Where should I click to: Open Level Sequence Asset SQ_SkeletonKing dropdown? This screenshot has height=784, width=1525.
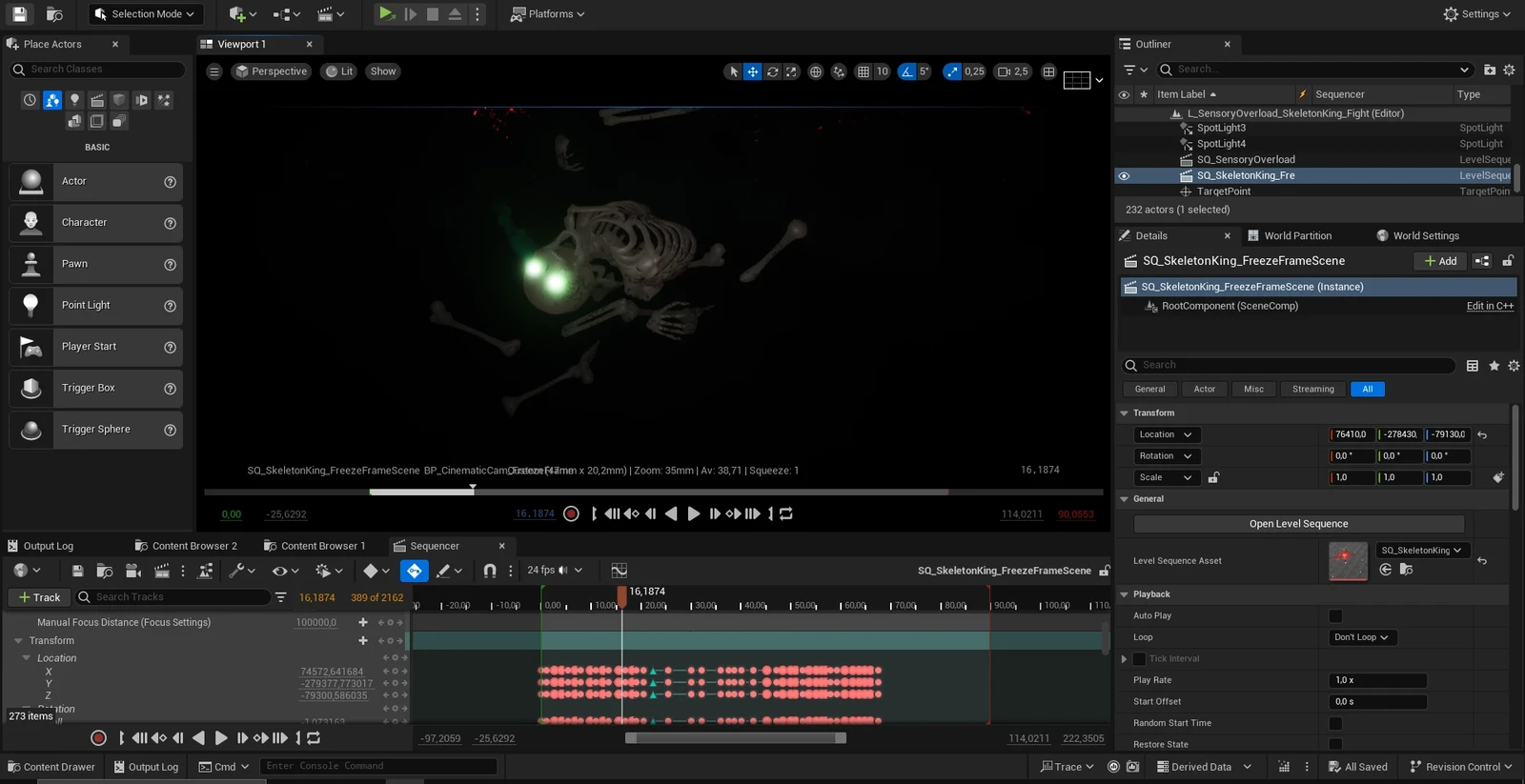[x=1422, y=551]
